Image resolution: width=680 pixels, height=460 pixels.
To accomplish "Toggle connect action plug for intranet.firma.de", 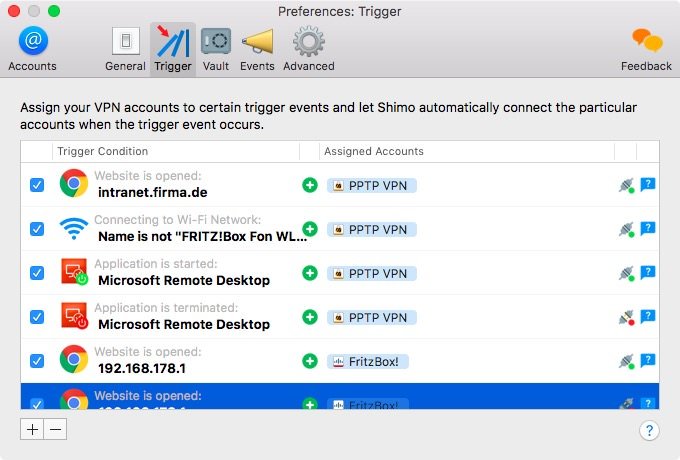I will (x=627, y=186).
